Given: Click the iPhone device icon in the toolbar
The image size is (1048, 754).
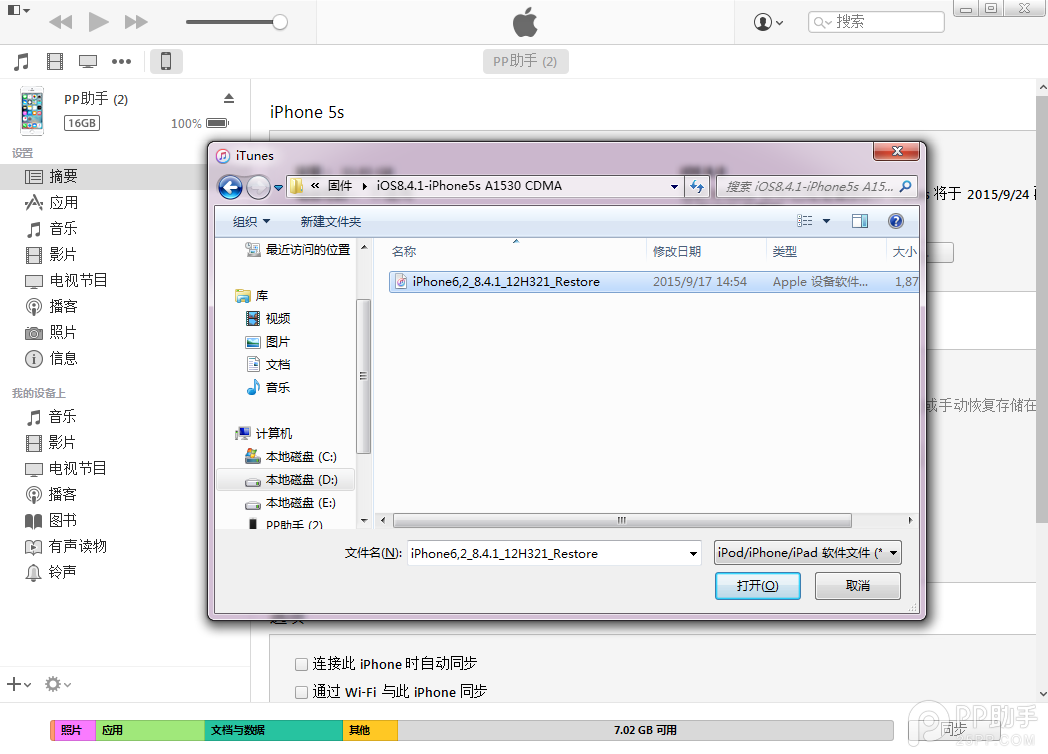Looking at the screenshot, I should [x=166, y=60].
